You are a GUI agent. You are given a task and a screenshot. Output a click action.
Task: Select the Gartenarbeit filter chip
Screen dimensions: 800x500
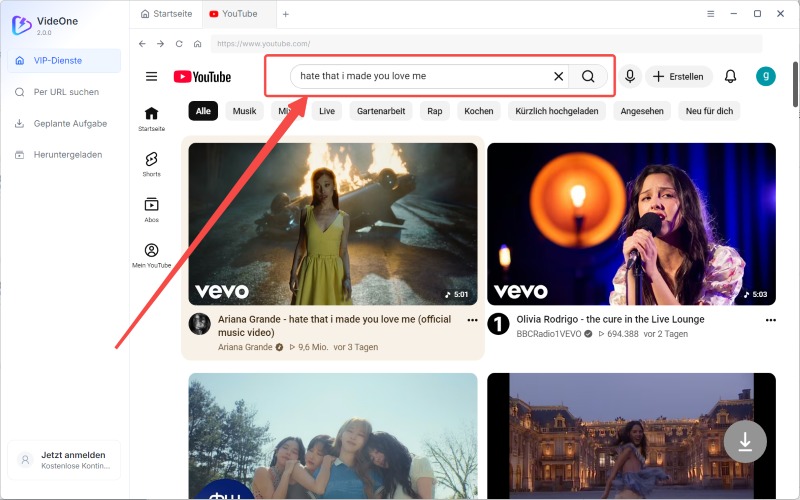pyautogui.click(x=381, y=111)
